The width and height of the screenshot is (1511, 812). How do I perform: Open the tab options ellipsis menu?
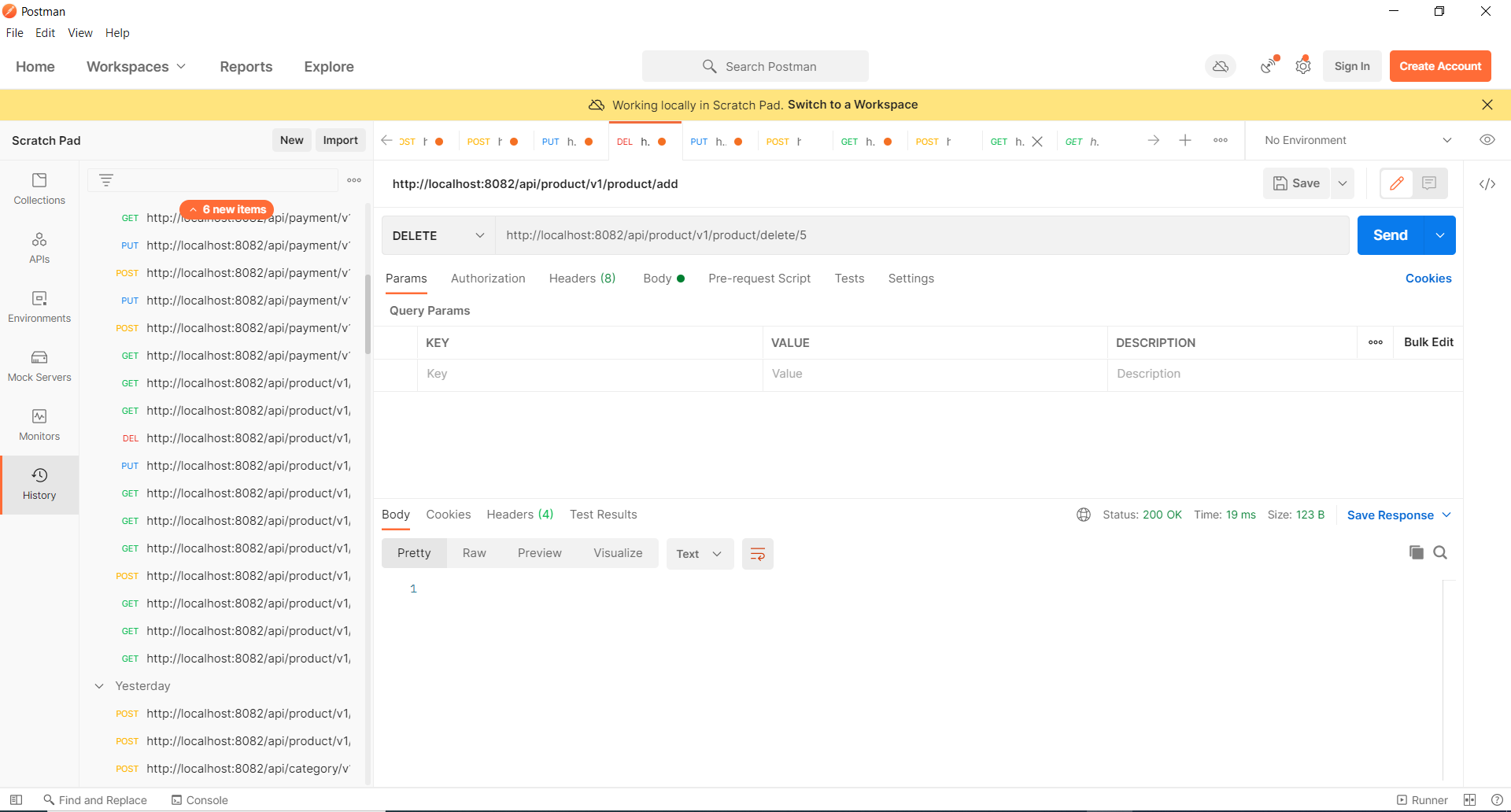[1221, 140]
